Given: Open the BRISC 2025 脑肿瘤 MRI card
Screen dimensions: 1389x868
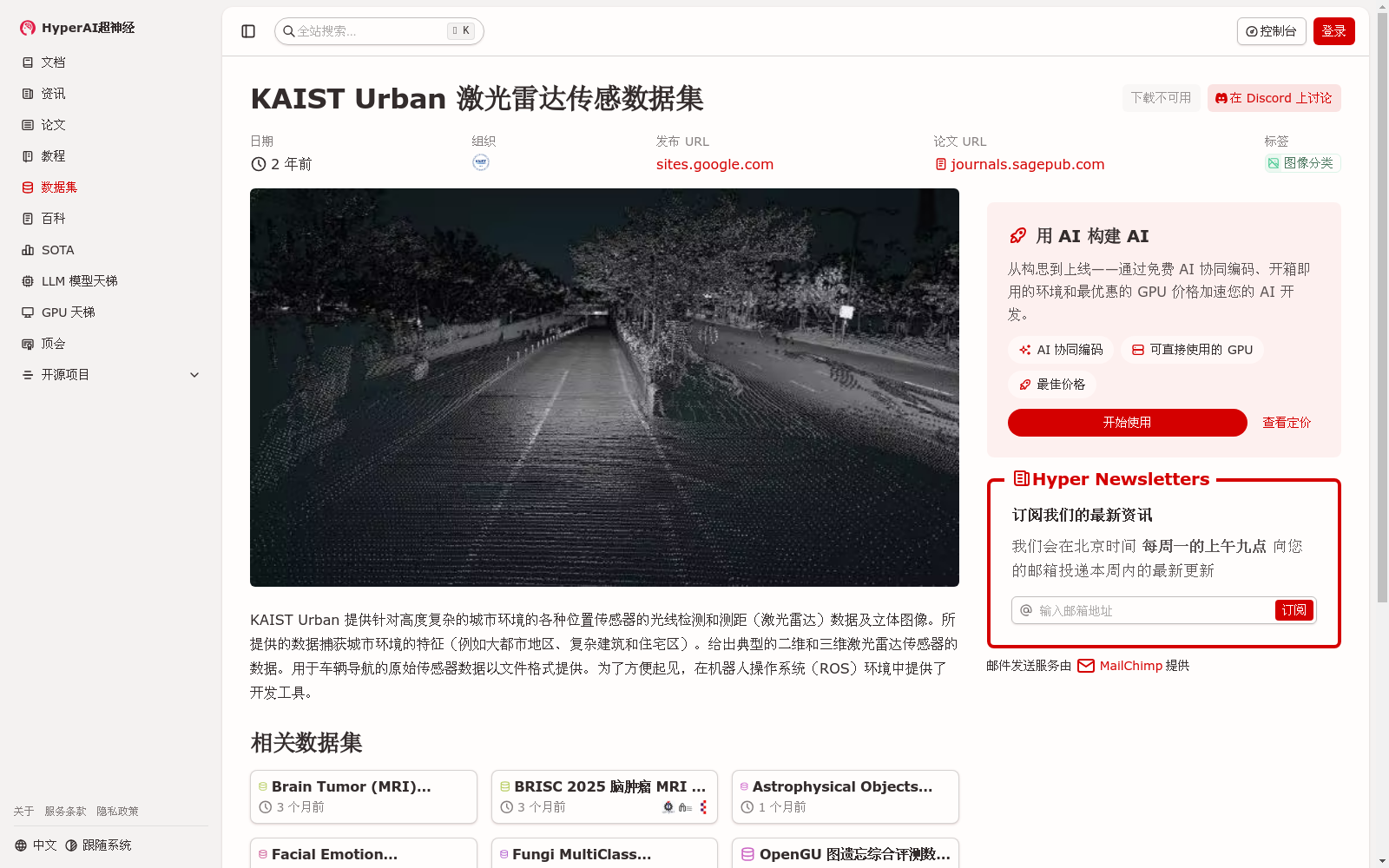Looking at the screenshot, I should click(x=604, y=797).
